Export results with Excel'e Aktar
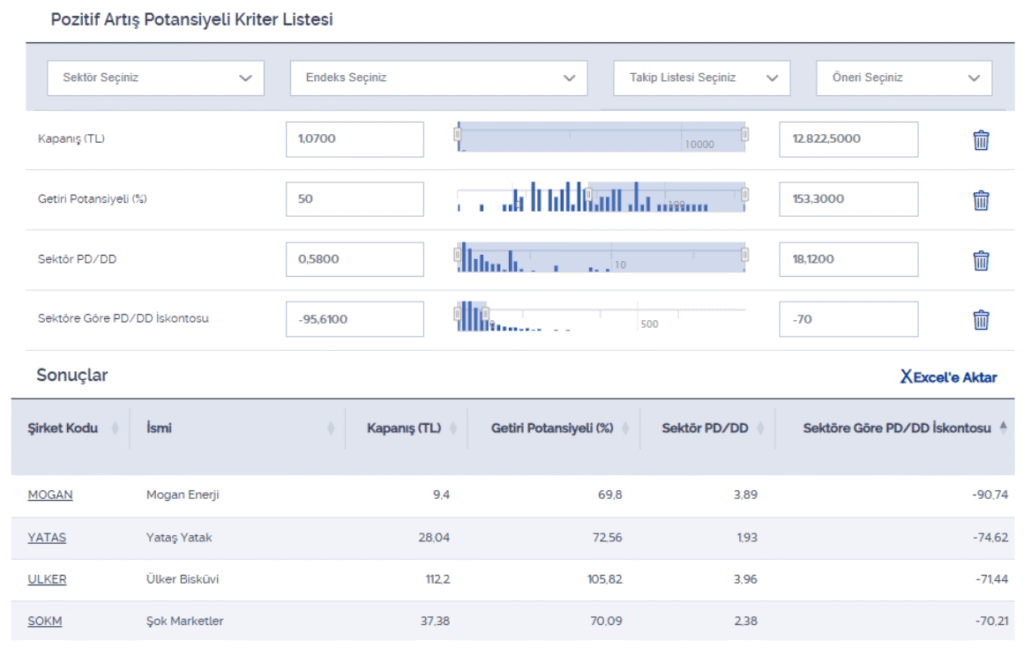The width and height of the screenshot is (1024, 663). pos(948,377)
